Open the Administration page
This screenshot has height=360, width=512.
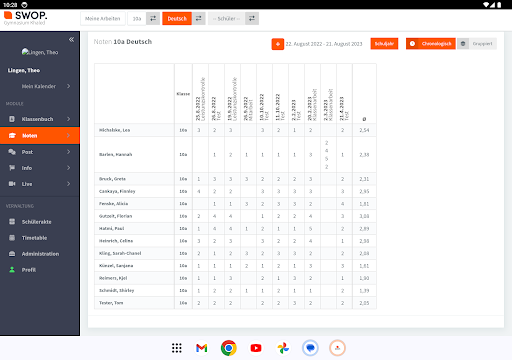[x=40, y=254]
